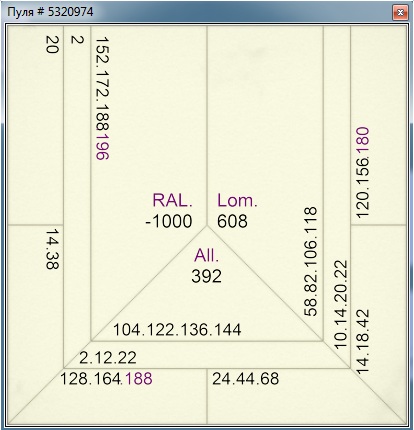Click the window title Пуля # 5320974

click(x=50, y=12)
